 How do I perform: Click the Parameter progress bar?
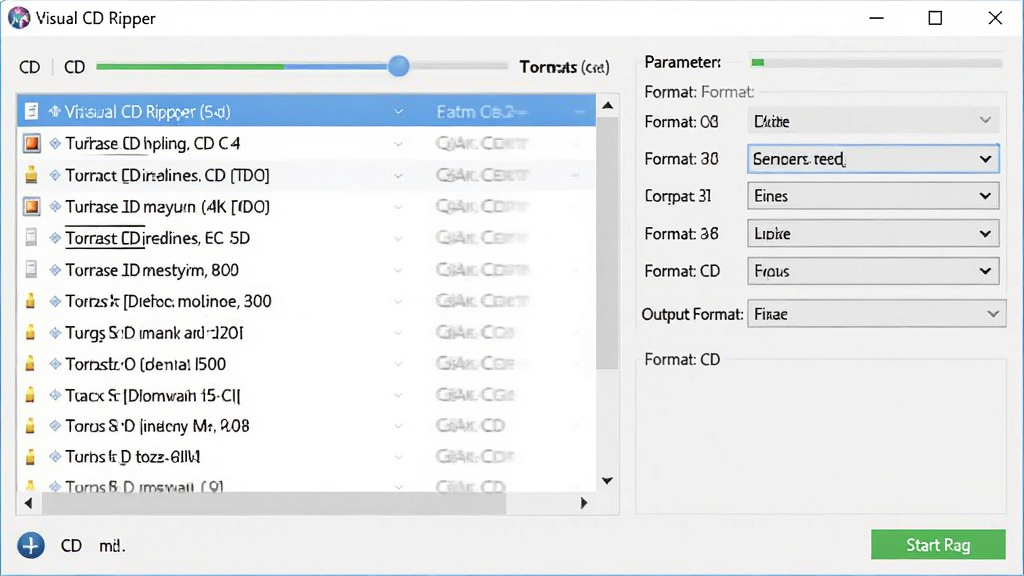point(876,63)
